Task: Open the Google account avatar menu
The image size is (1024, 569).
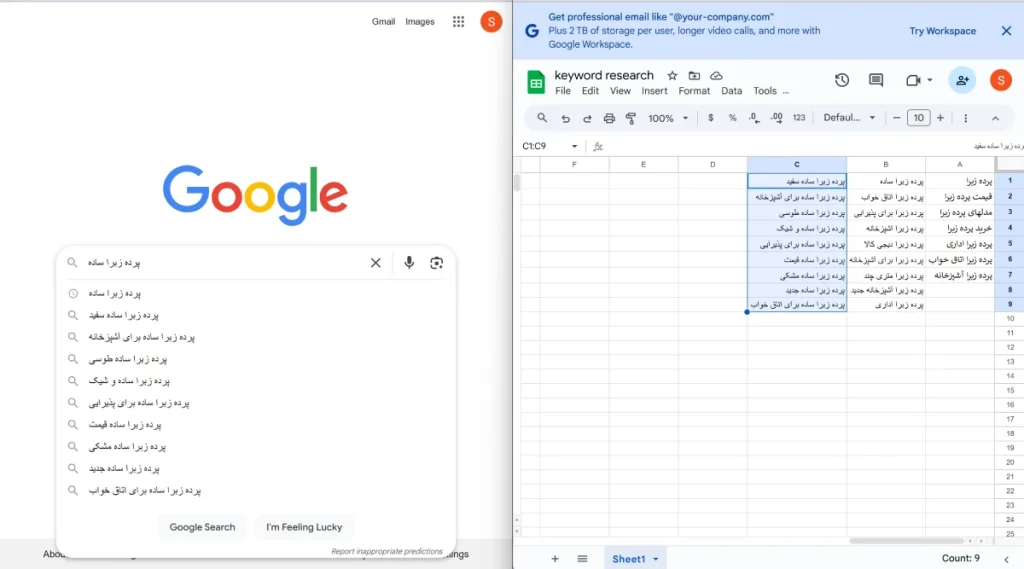Action: [x=491, y=22]
